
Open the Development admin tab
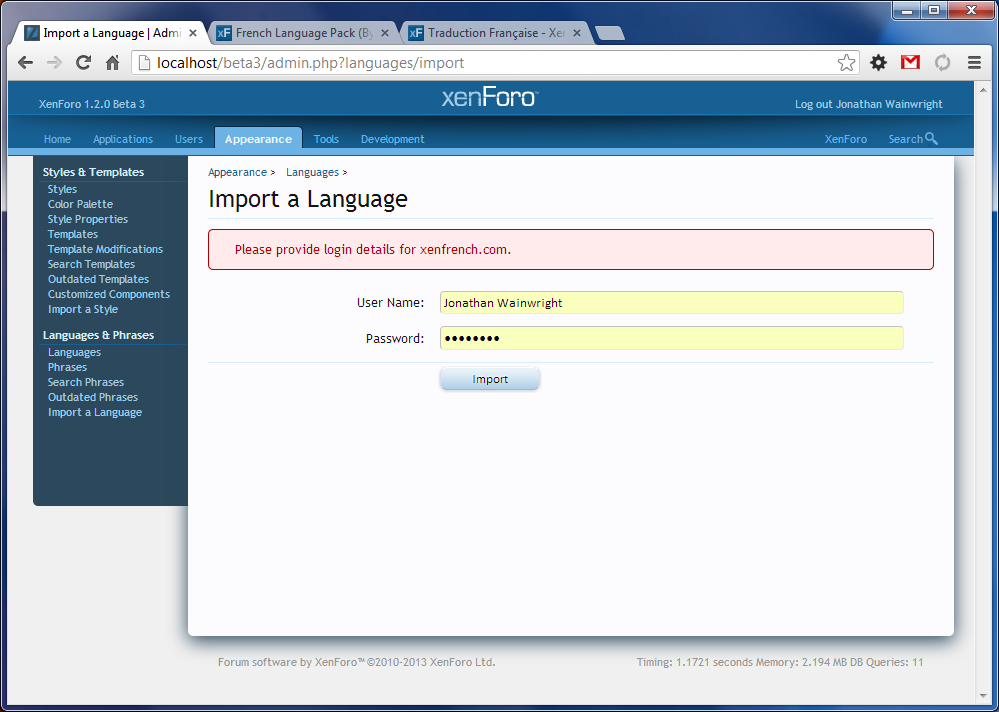pyautogui.click(x=392, y=139)
